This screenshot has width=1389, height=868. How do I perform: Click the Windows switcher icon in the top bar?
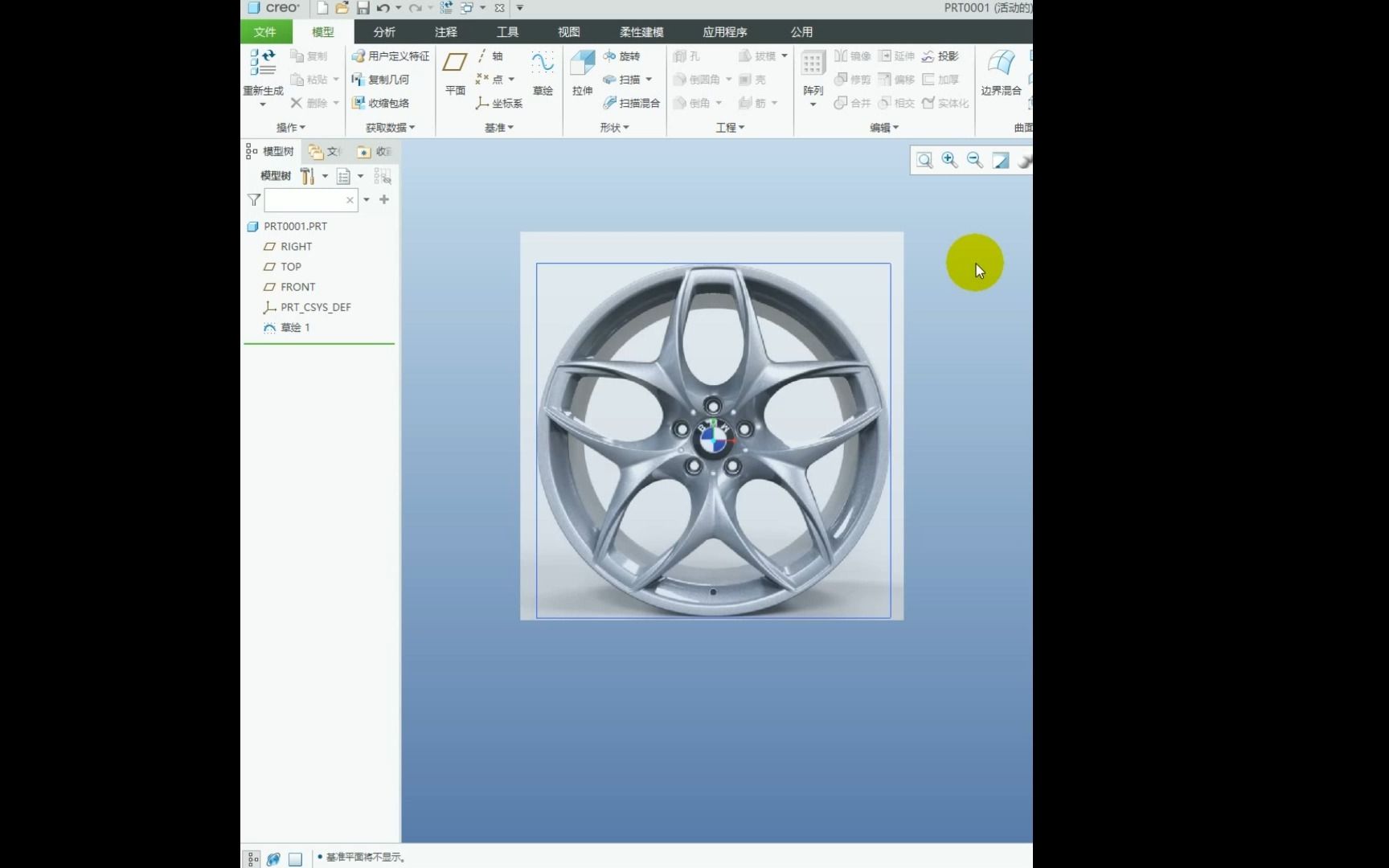(x=466, y=8)
